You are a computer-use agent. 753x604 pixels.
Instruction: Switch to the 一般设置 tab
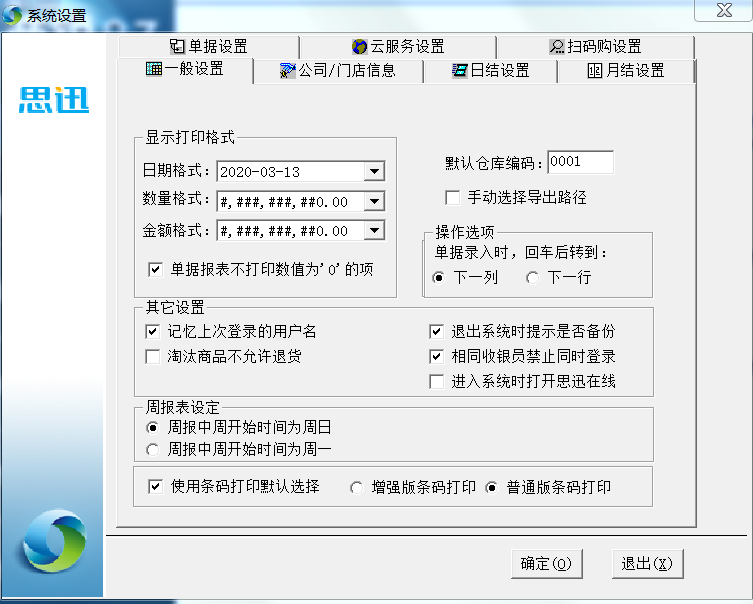(x=185, y=70)
